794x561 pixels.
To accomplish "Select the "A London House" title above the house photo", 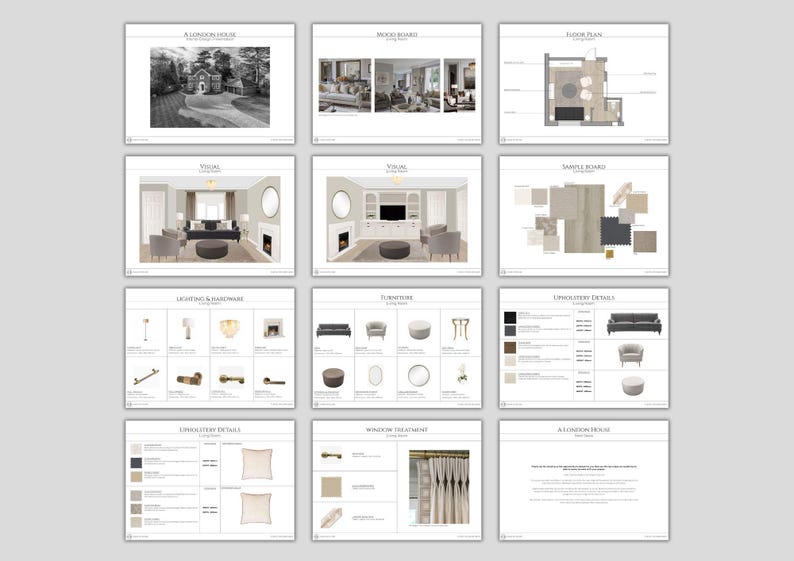I will [x=210, y=34].
